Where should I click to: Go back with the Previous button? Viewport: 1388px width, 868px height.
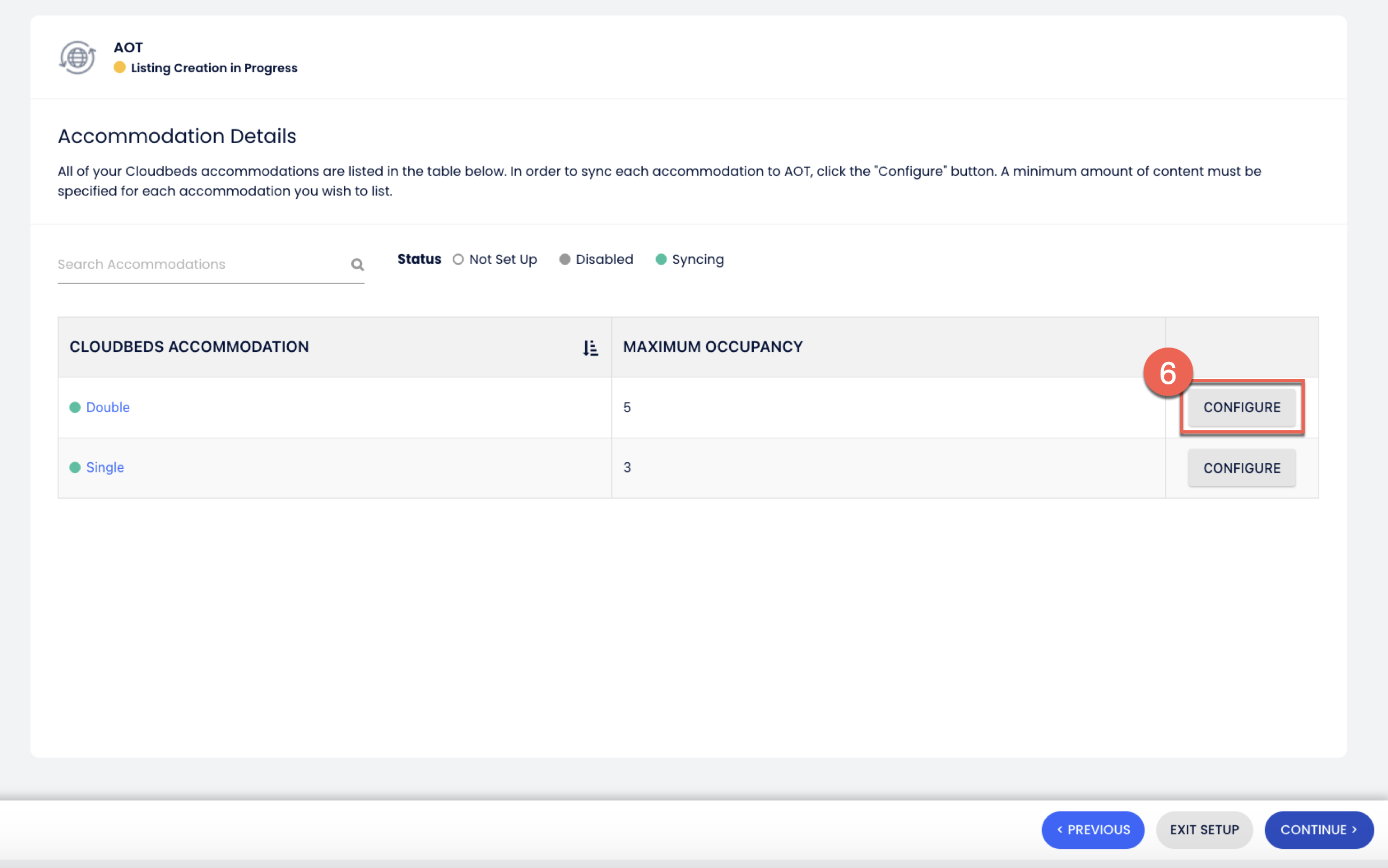tap(1092, 830)
